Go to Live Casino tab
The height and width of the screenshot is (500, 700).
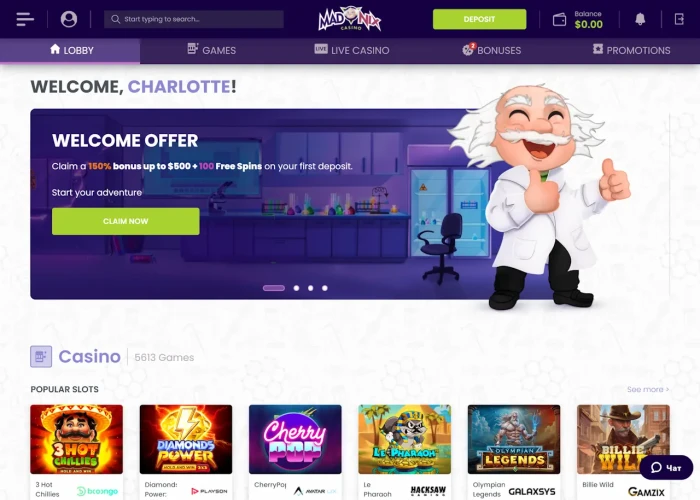pyautogui.click(x=352, y=50)
